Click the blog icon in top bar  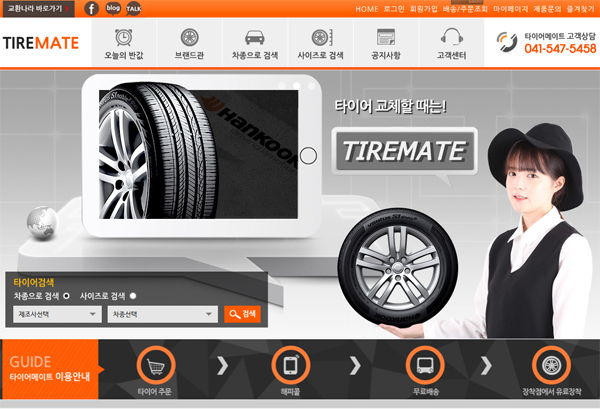click(113, 8)
